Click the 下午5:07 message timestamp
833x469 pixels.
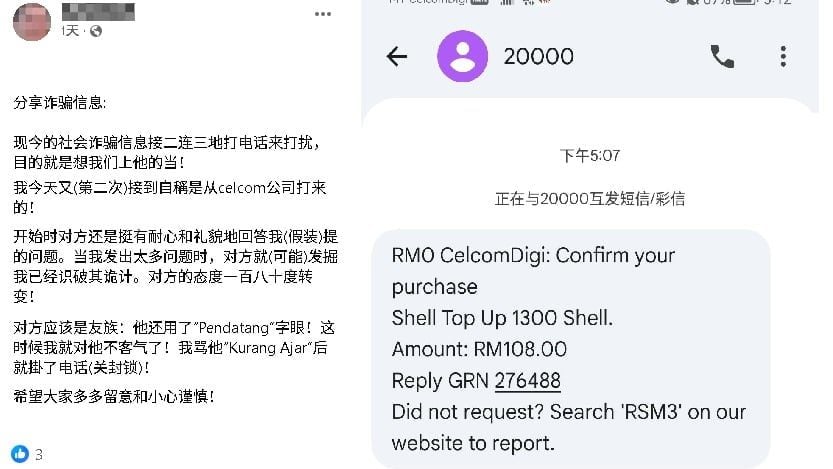(x=590, y=155)
